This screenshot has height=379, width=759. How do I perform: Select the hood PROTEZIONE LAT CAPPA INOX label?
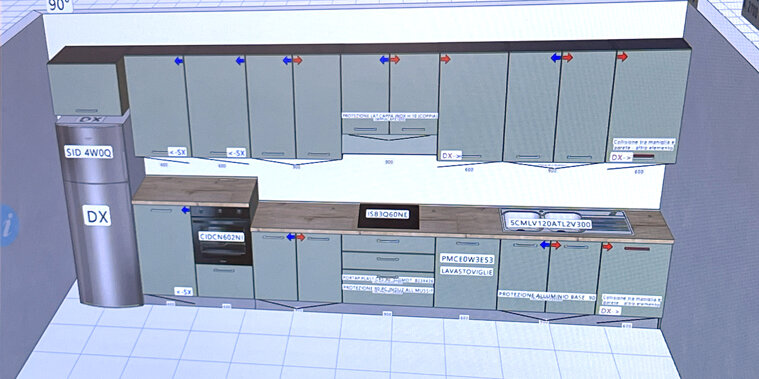click(390, 116)
